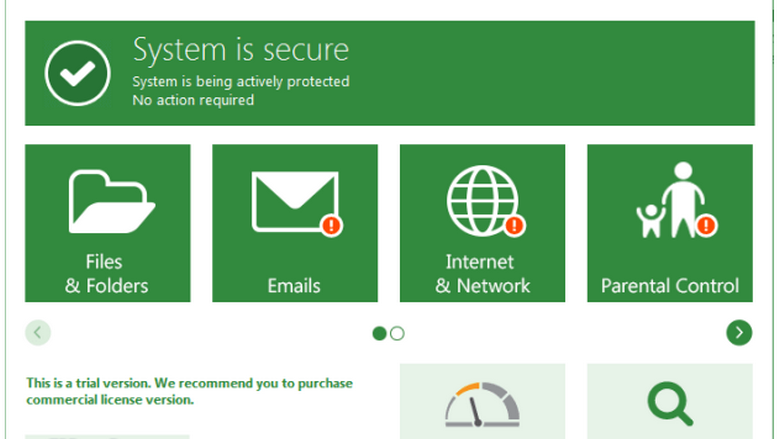Click the "Files & Folders" tile label
Viewport: 780px width, 439px height.
tap(106, 274)
